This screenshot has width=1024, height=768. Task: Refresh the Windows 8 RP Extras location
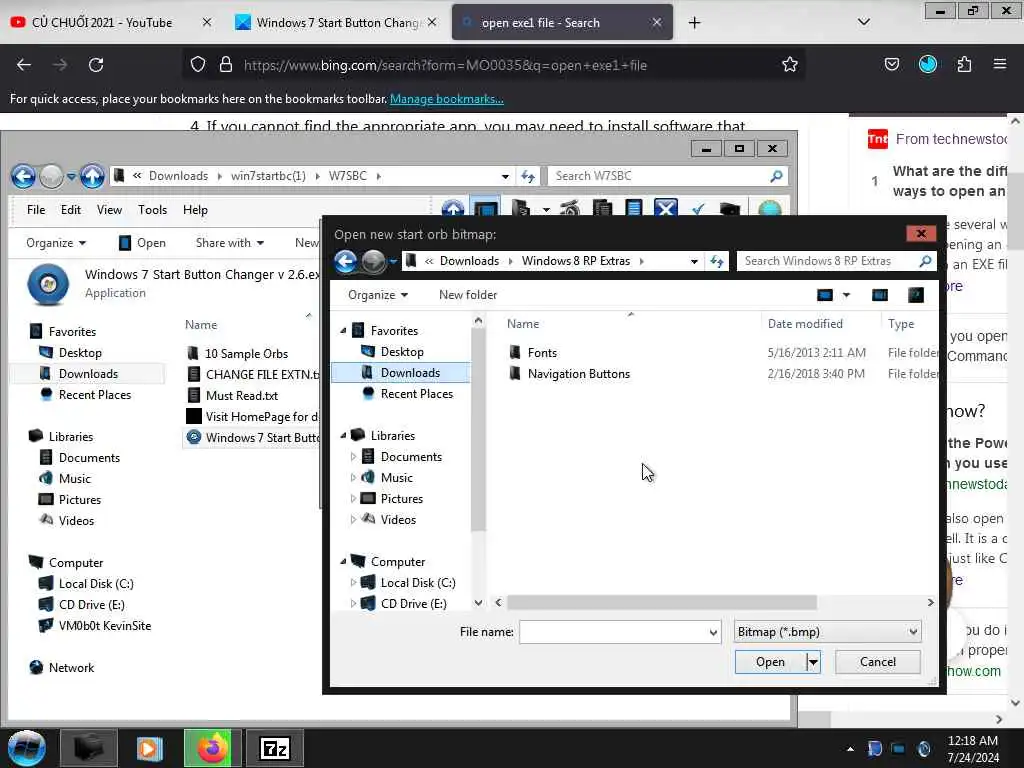pyautogui.click(x=717, y=261)
